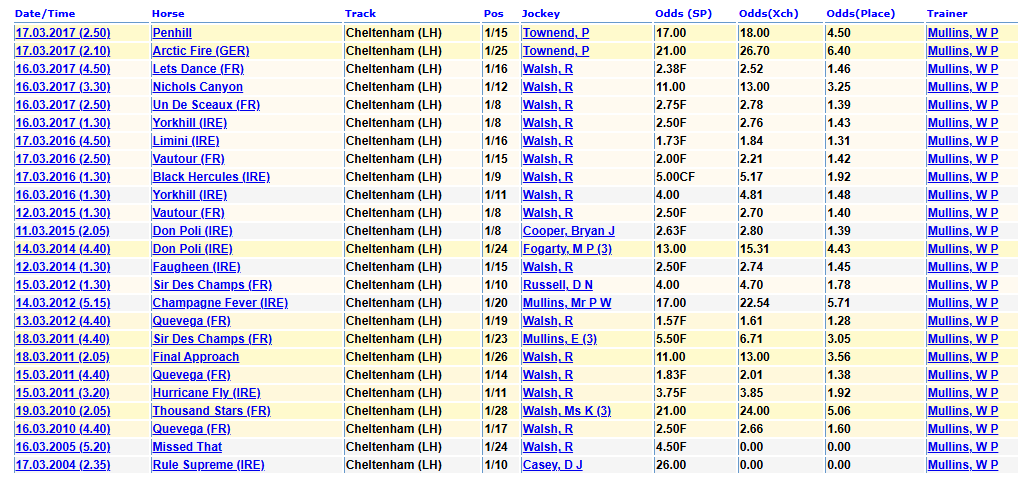The image size is (1018, 492).
Task: Click the Date/Time column header
Action: (45, 14)
